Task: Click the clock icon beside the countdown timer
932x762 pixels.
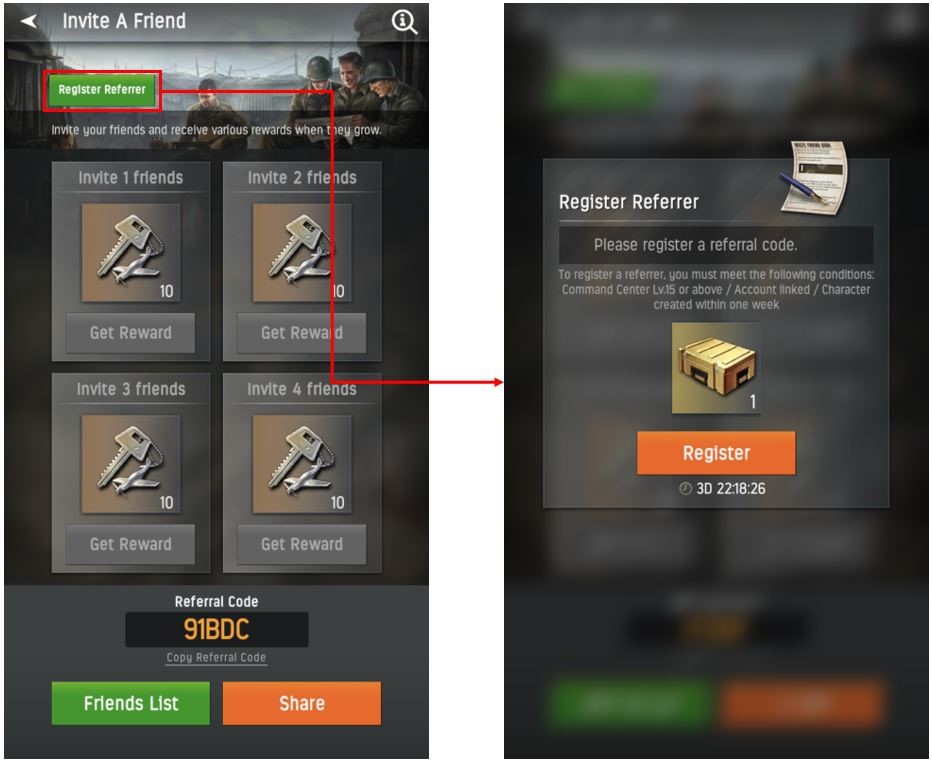Action: click(685, 489)
